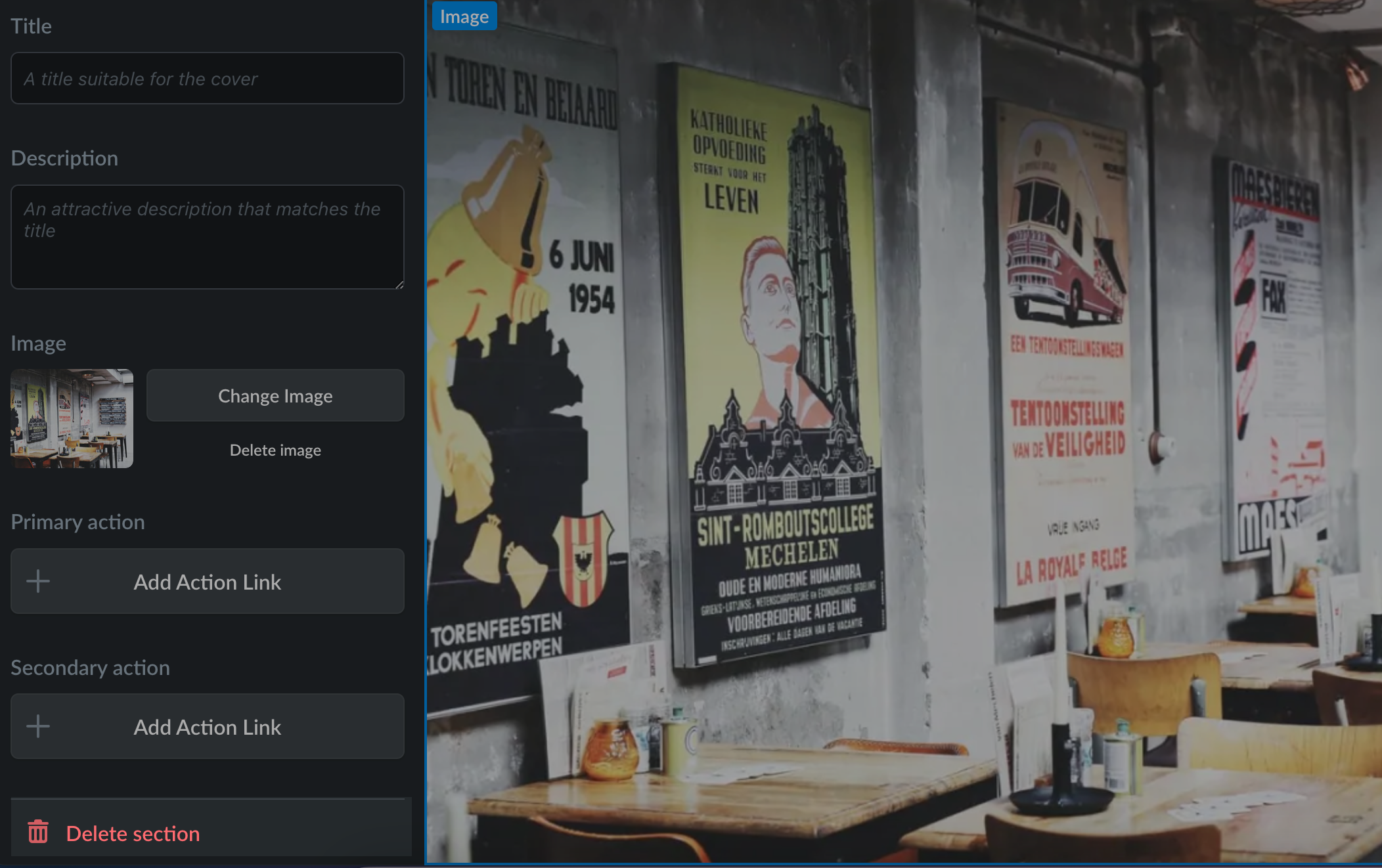Open the cover image thumbnail
Screen dimensions: 1382x868
click(72, 418)
